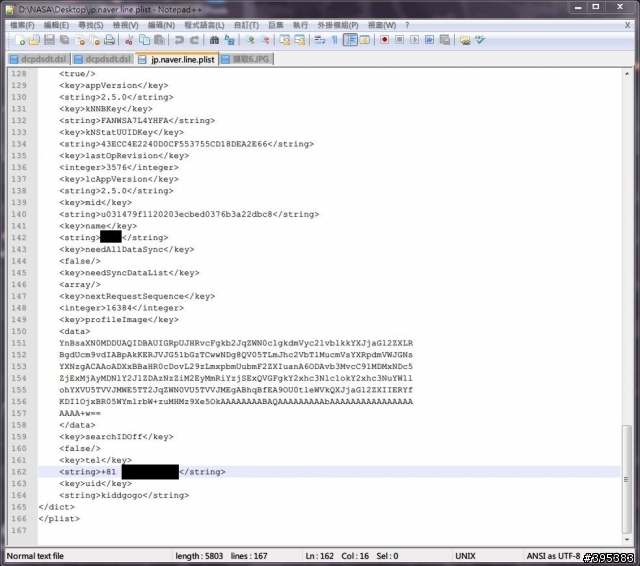Click the Print toolbar icon

click(x=109, y=40)
